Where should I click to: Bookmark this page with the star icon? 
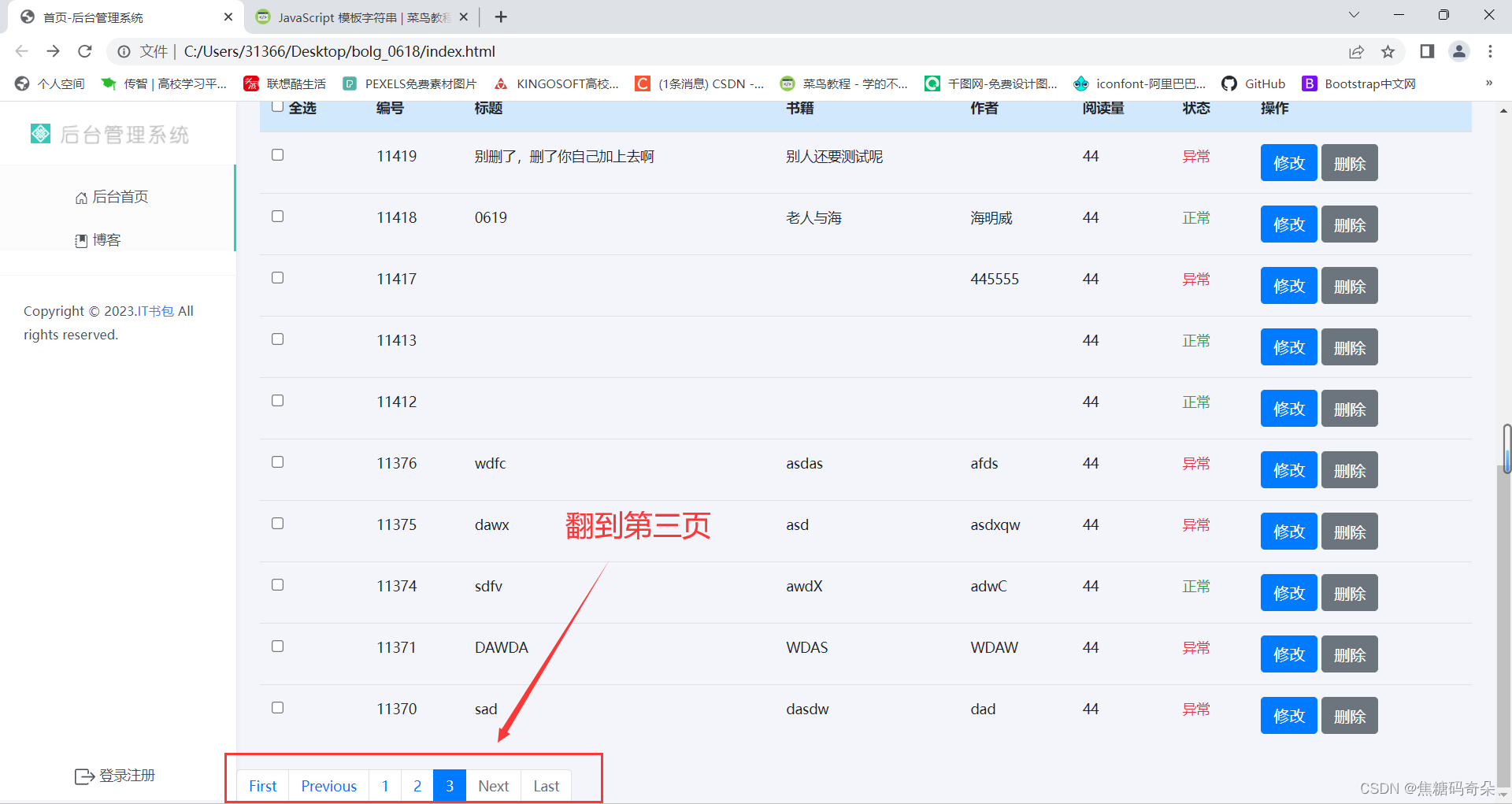[x=1388, y=51]
